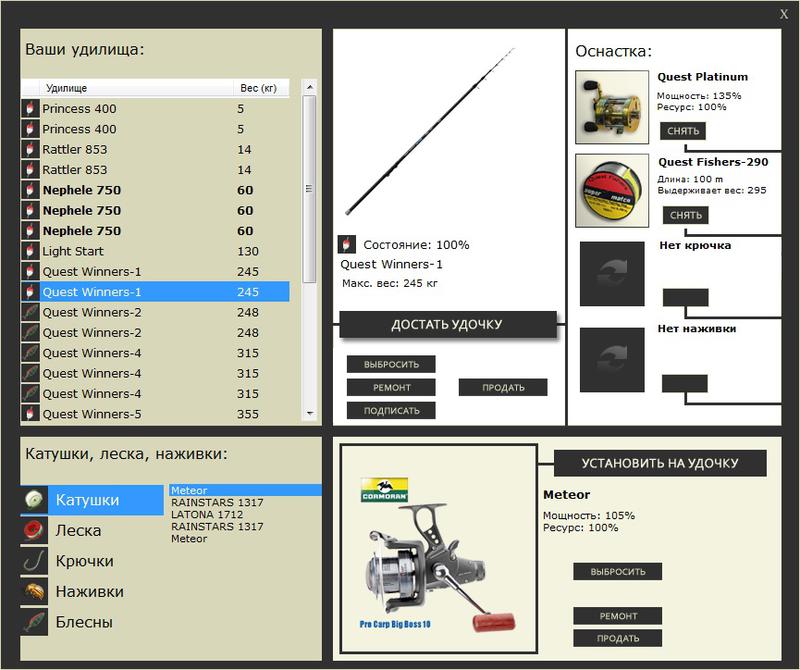Click the Наживки bait icon

click(x=35, y=592)
